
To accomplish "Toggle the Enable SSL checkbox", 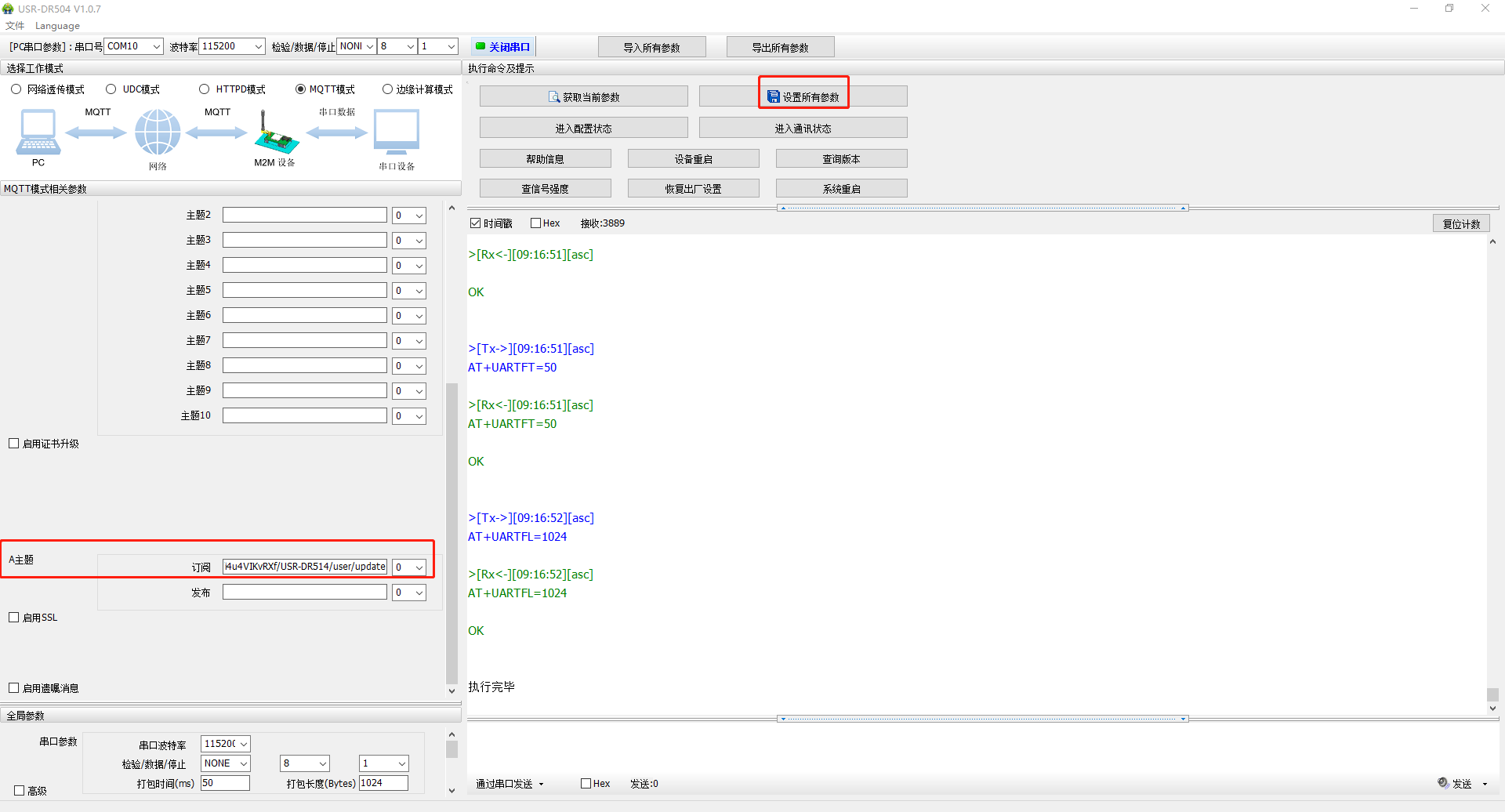I will (14, 618).
